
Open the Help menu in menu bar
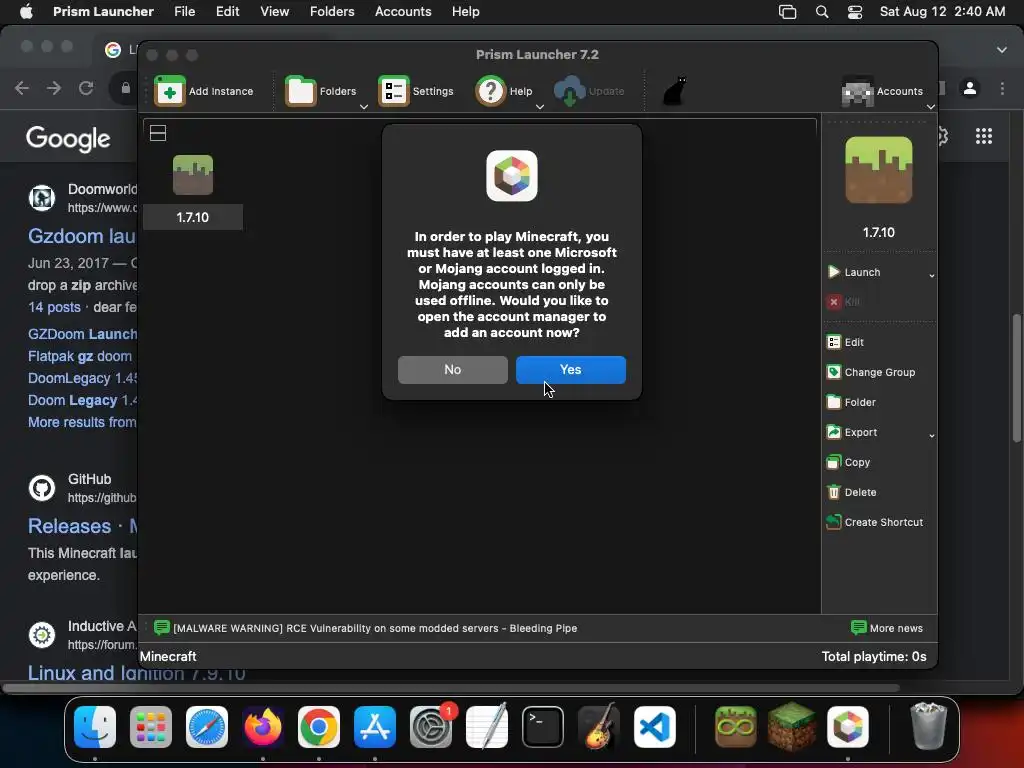[x=466, y=12]
